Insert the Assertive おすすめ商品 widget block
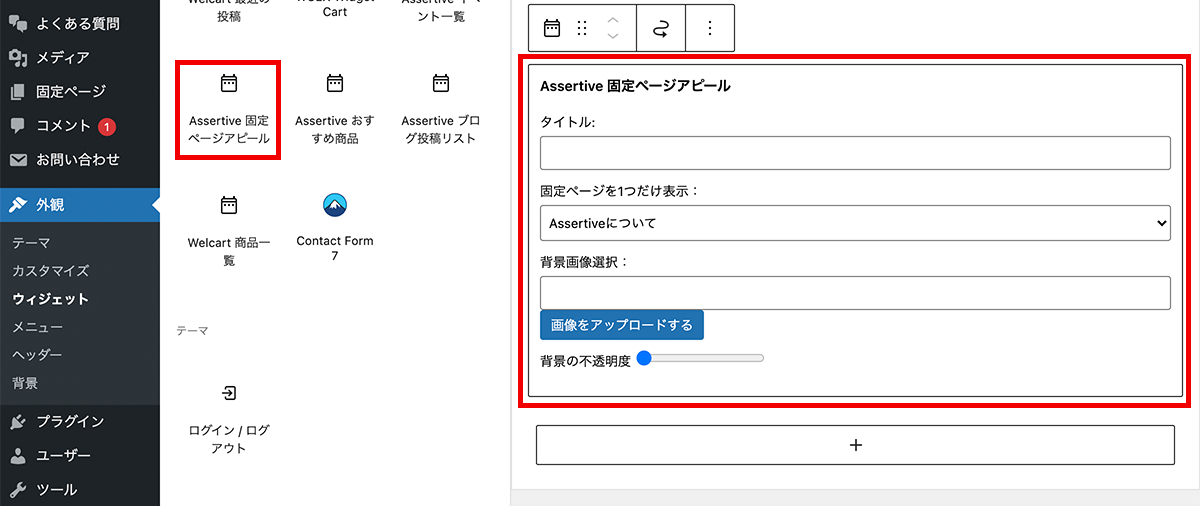This screenshot has height=506, width=1200. (x=335, y=110)
